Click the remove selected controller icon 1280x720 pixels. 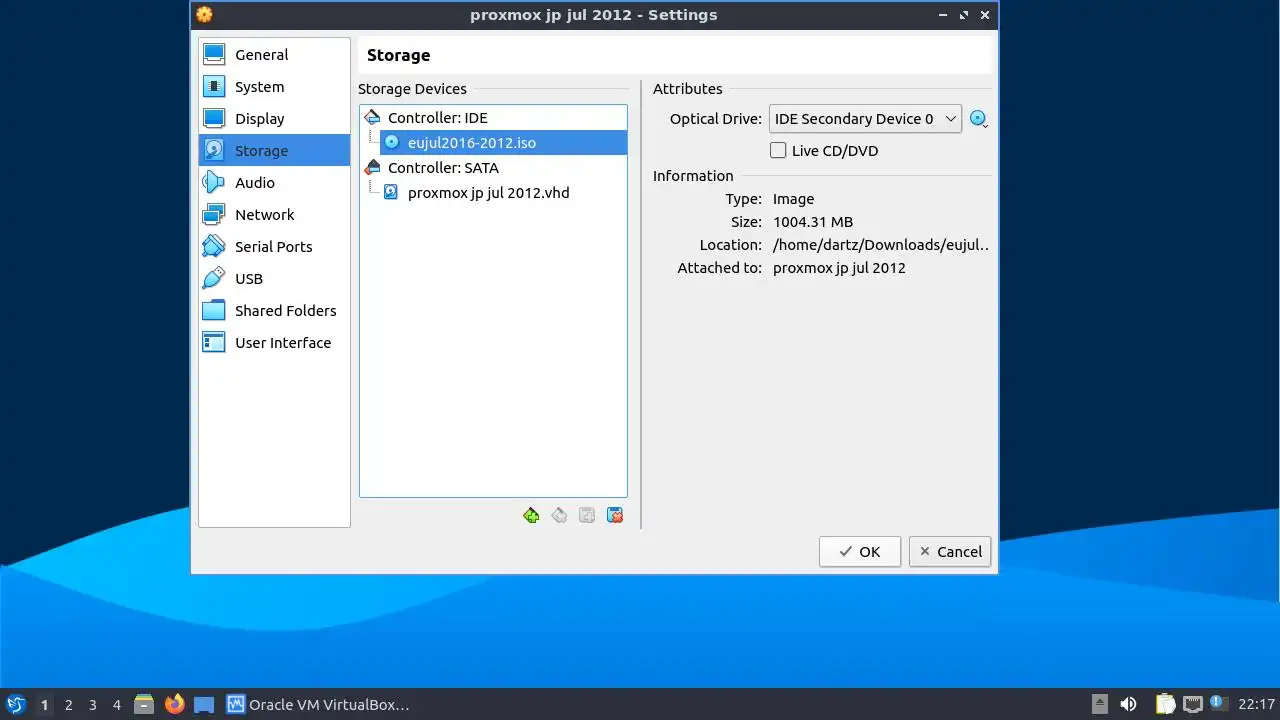tap(559, 515)
